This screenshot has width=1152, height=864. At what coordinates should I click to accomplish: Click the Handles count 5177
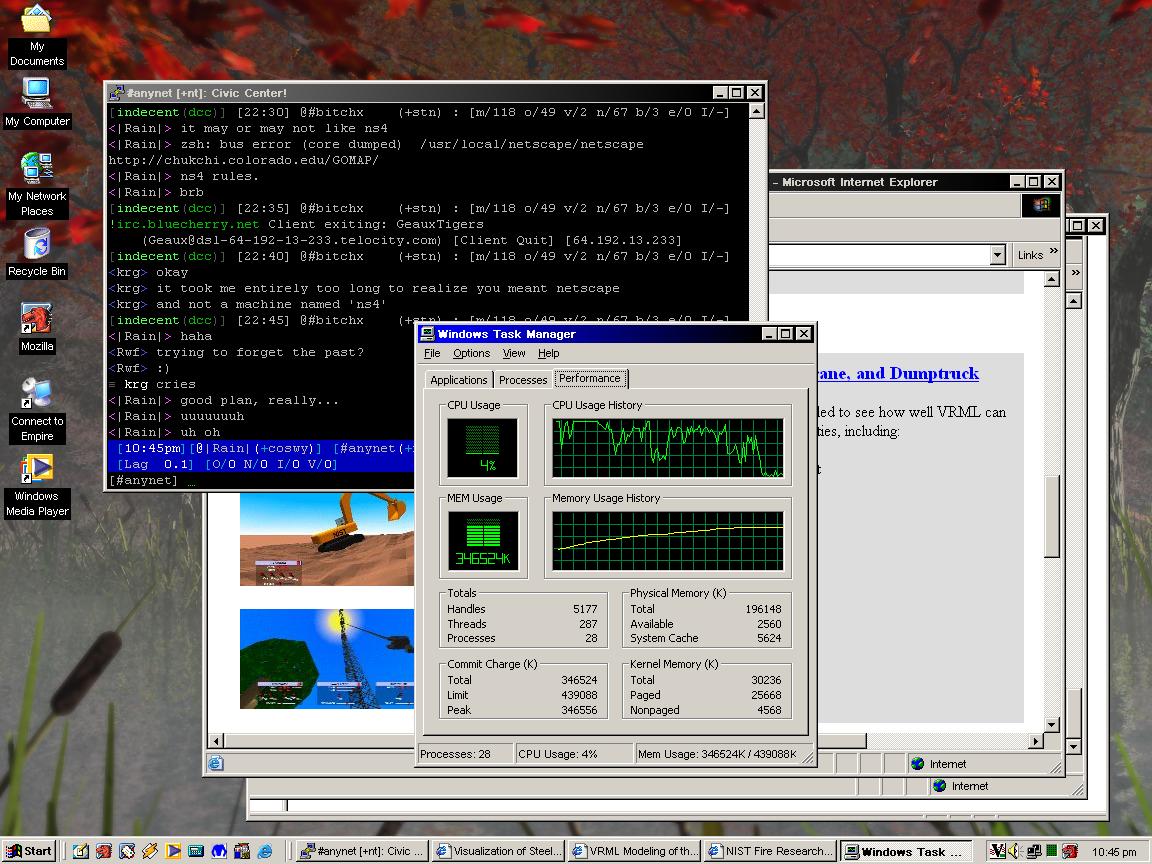pyautogui.click(x=586, y=609)
